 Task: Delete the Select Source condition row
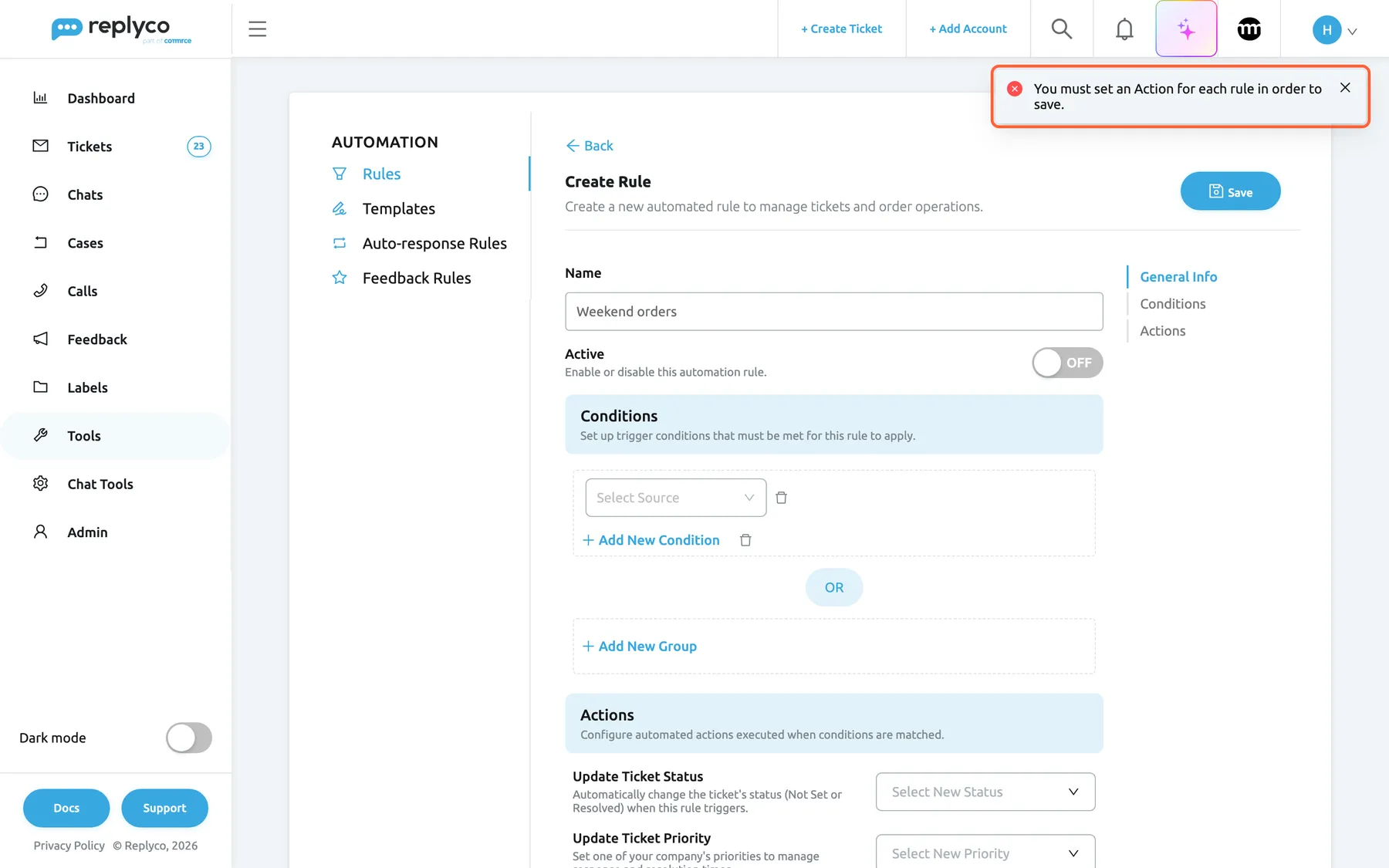point(781,498)
